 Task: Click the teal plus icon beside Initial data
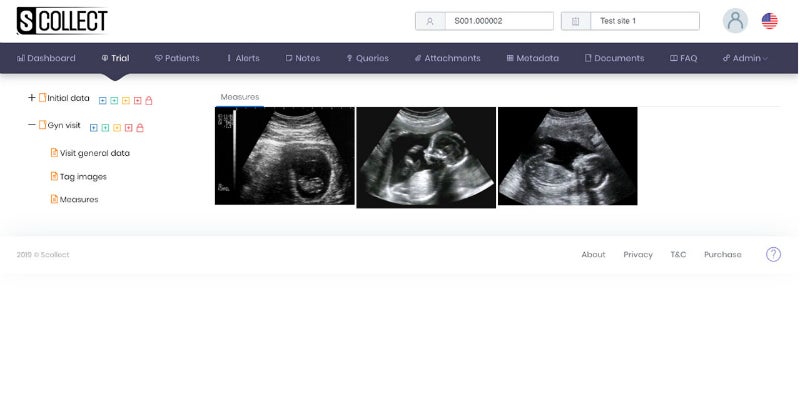(114, 101)
